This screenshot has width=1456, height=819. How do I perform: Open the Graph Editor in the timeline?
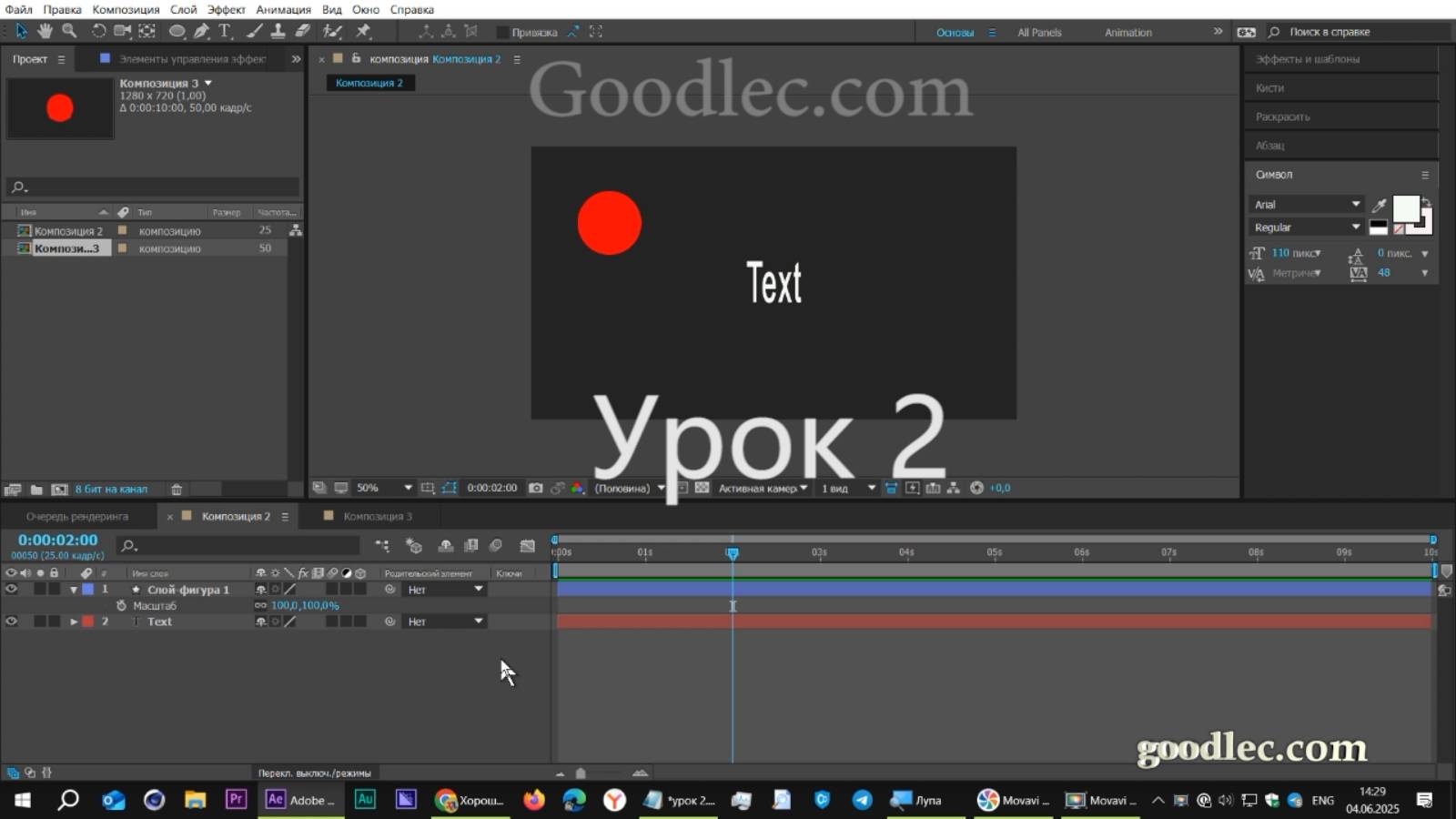pyautogui.click(x=528, y=546)
